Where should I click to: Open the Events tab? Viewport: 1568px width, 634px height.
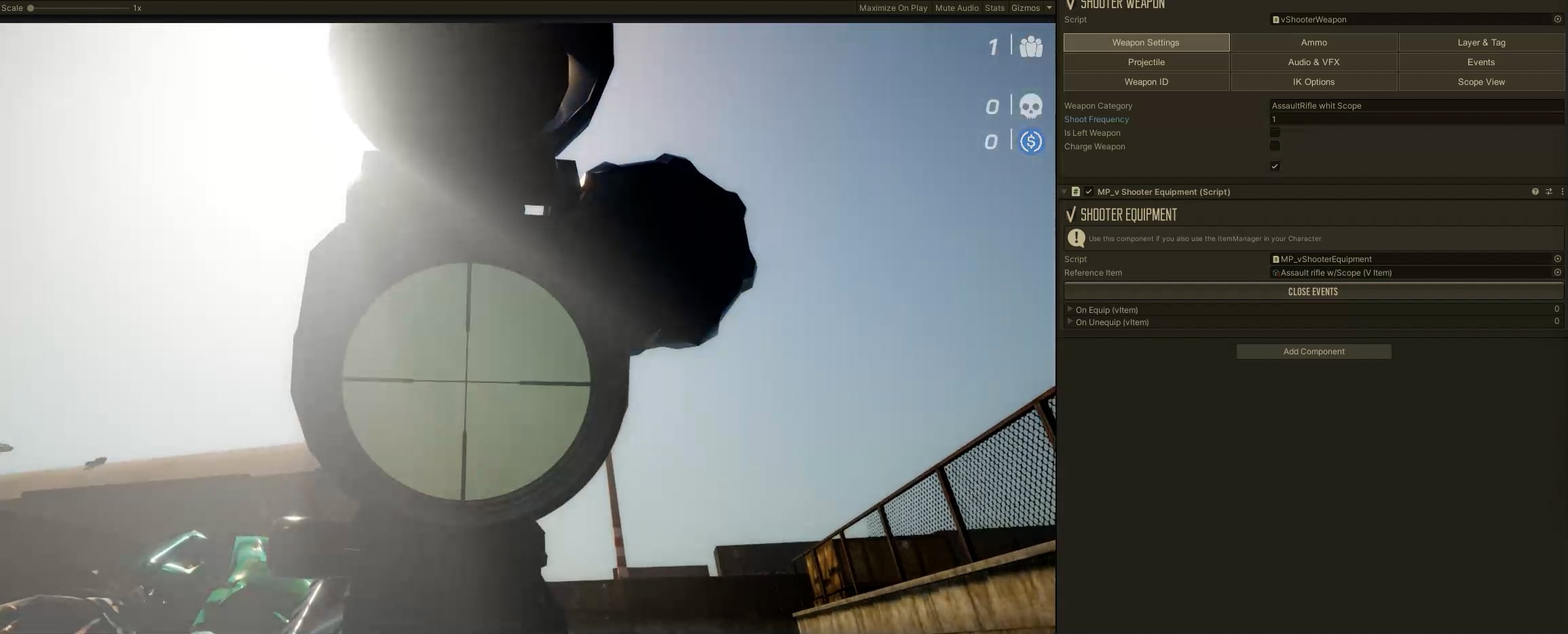point(1481,62)
